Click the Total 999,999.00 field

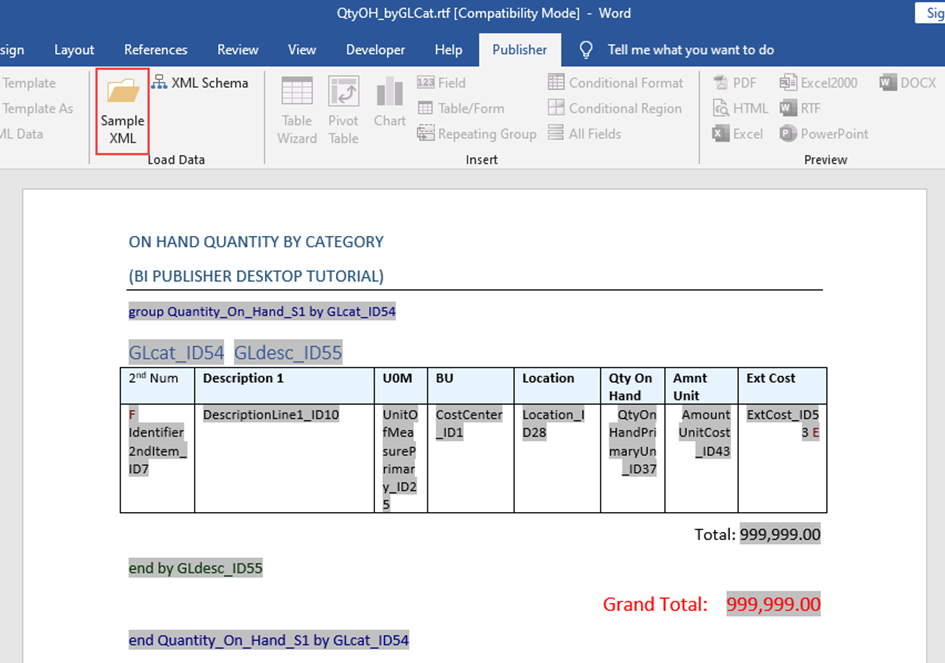coord(780,534)
